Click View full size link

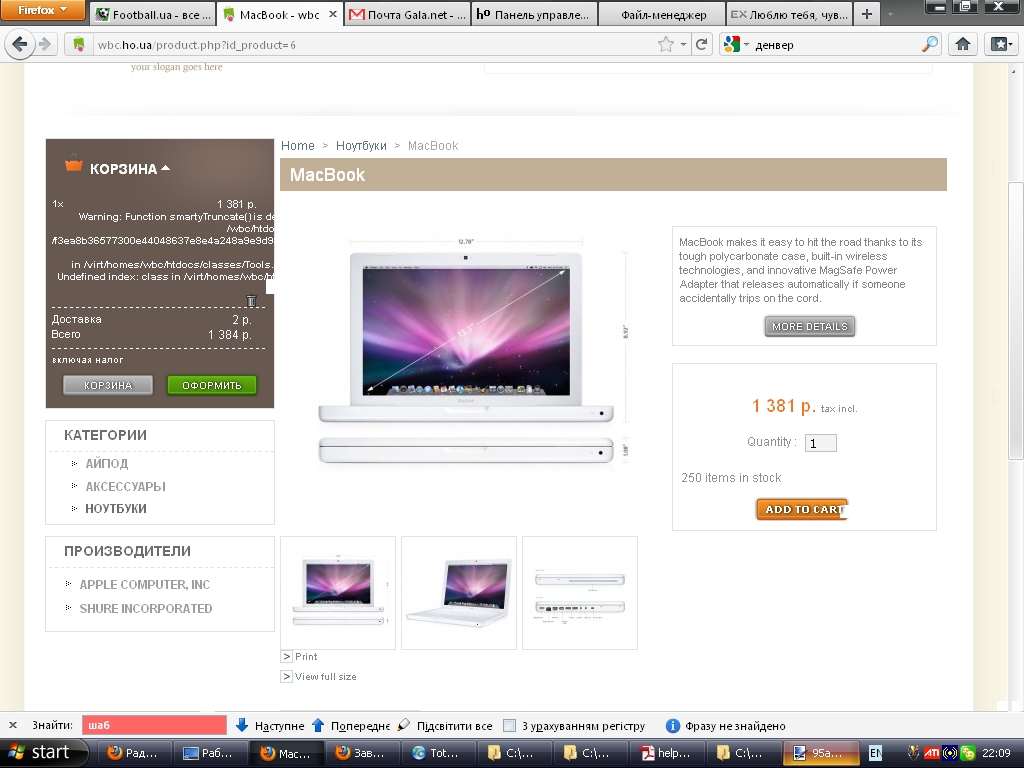tap(325, 677)
